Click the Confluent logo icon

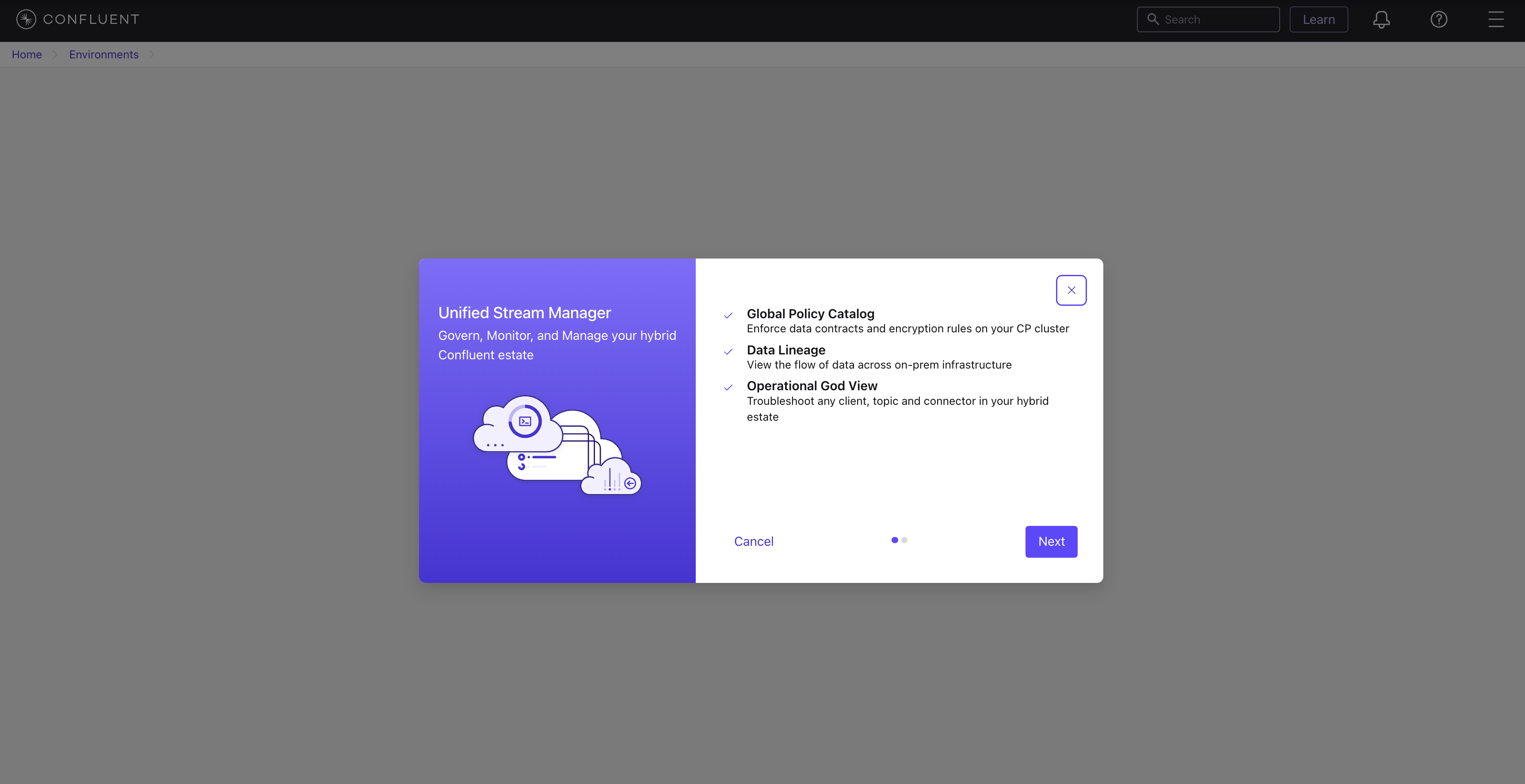click(x=26, y=19)
